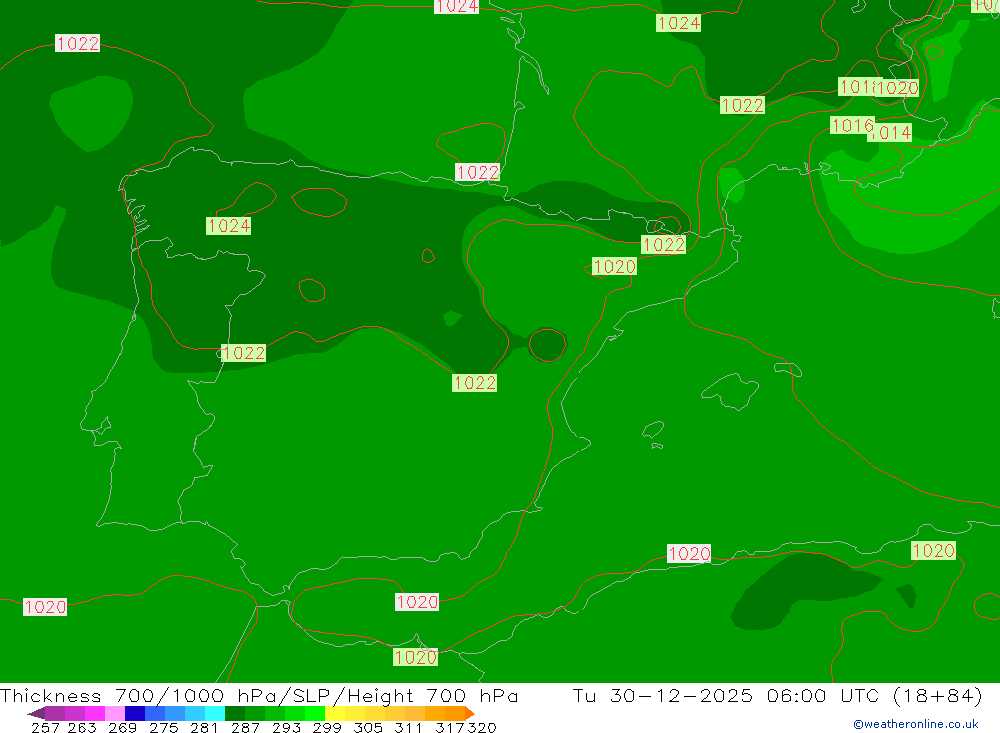The image size is (1000, 733).
Task: Click legend value 317
Action: coord(450,727)
